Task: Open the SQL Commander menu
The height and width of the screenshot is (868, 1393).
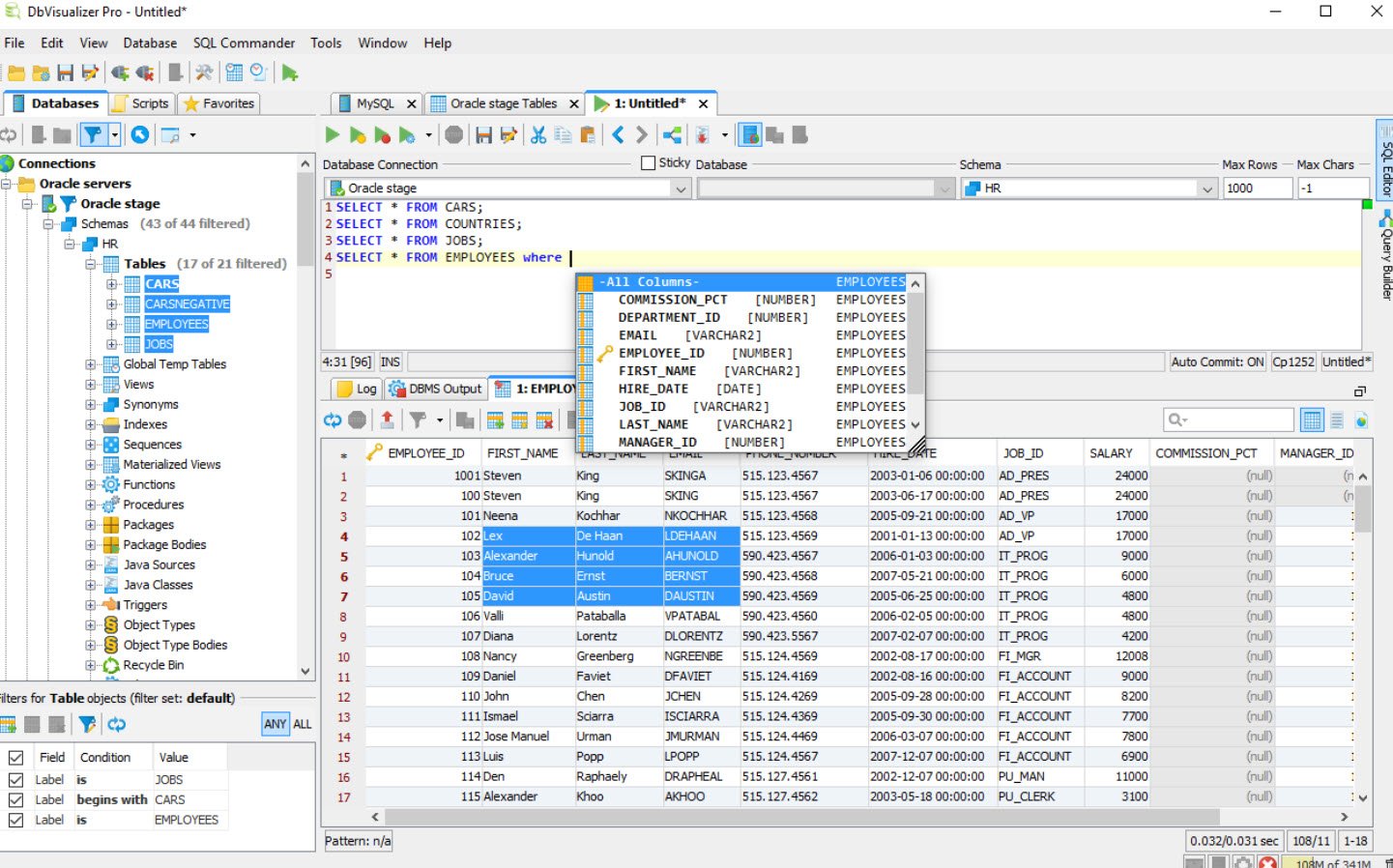Action: (244, 43)
